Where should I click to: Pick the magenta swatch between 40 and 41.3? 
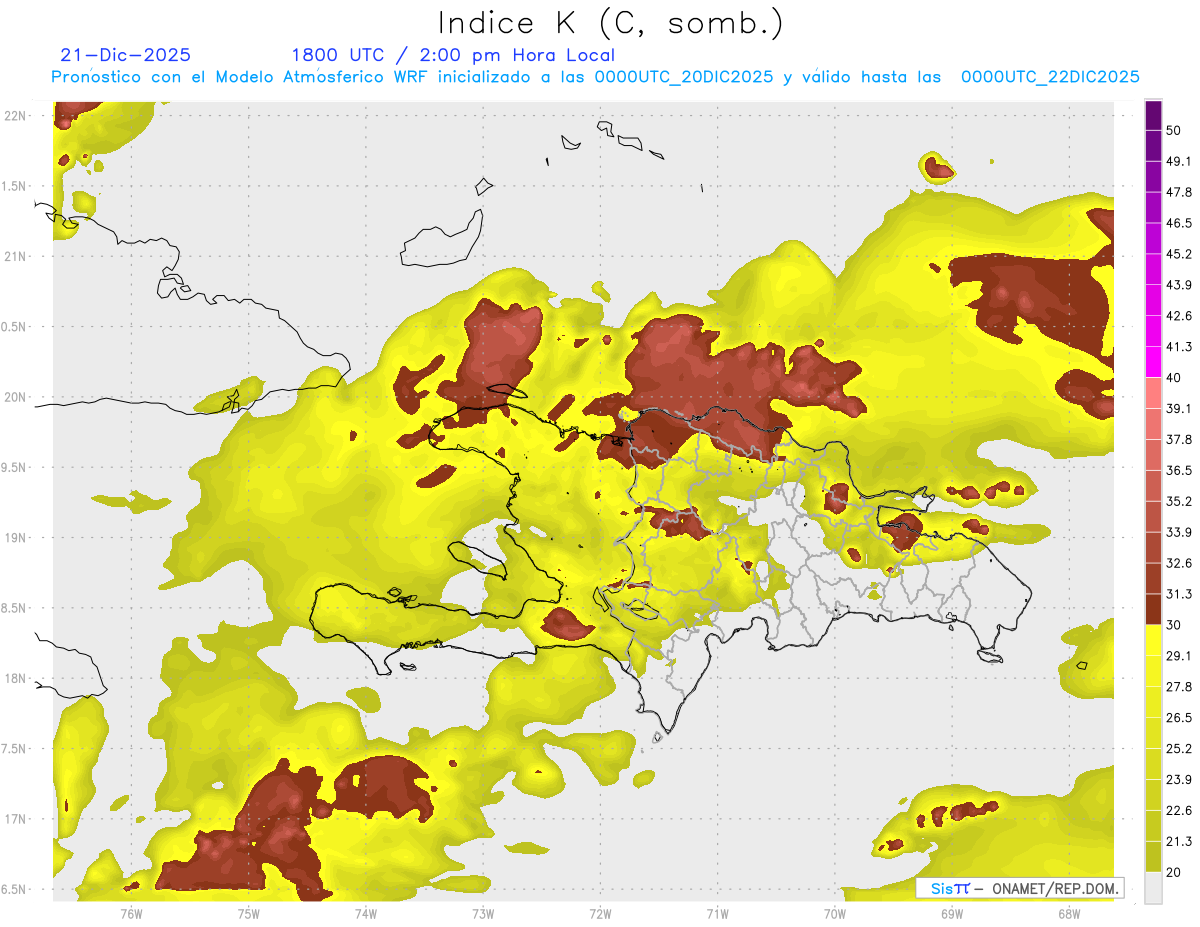[1153, 363]
